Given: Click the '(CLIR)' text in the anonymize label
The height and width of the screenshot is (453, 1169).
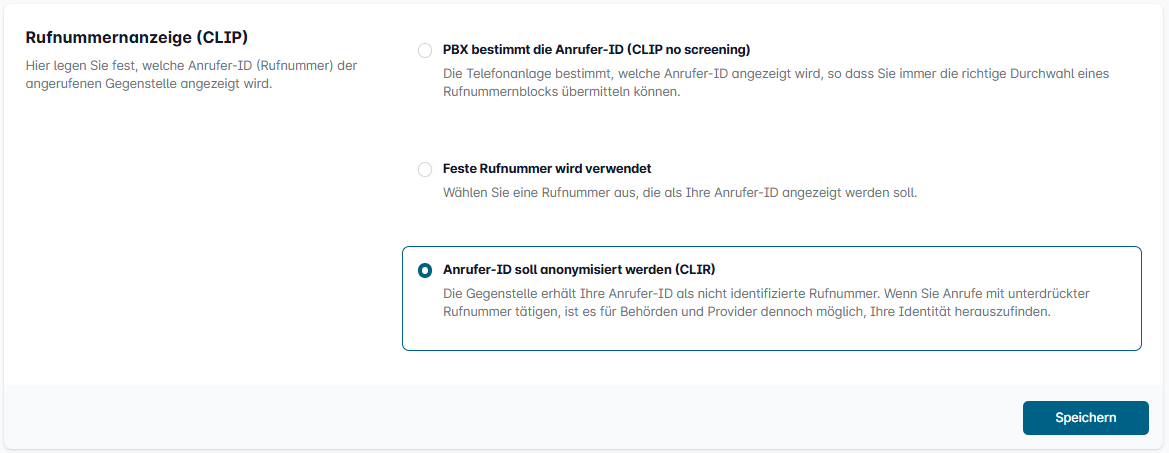Looking at the screenshot, I should [x=696, y=269].
